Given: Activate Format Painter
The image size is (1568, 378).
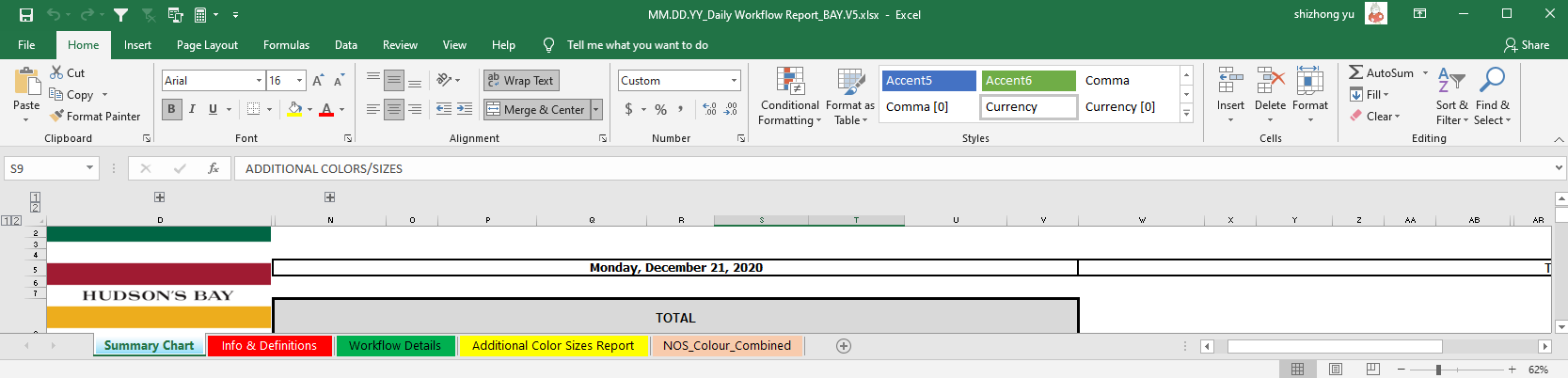Looking at the screenshot, I should [x=95, y=117].
